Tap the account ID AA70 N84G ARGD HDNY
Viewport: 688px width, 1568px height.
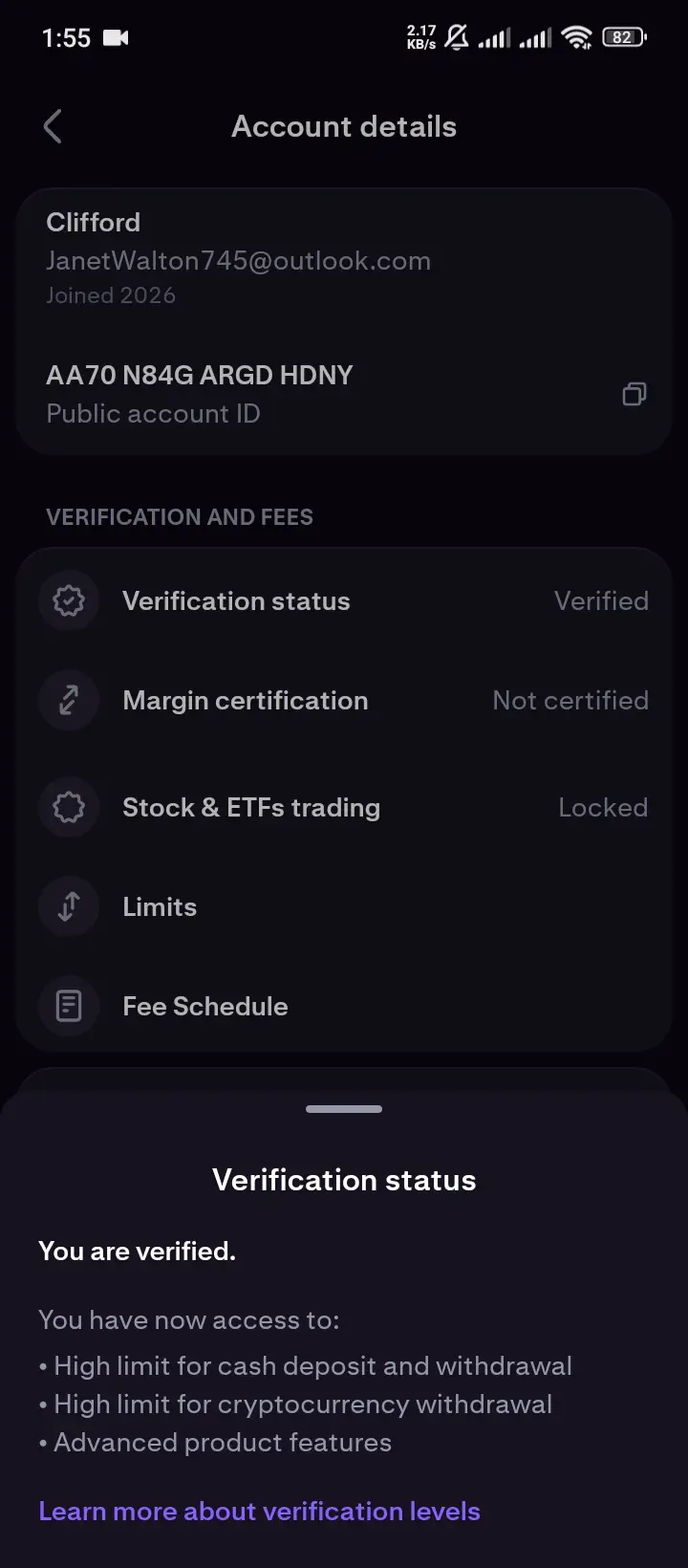(x=200, y=375)
